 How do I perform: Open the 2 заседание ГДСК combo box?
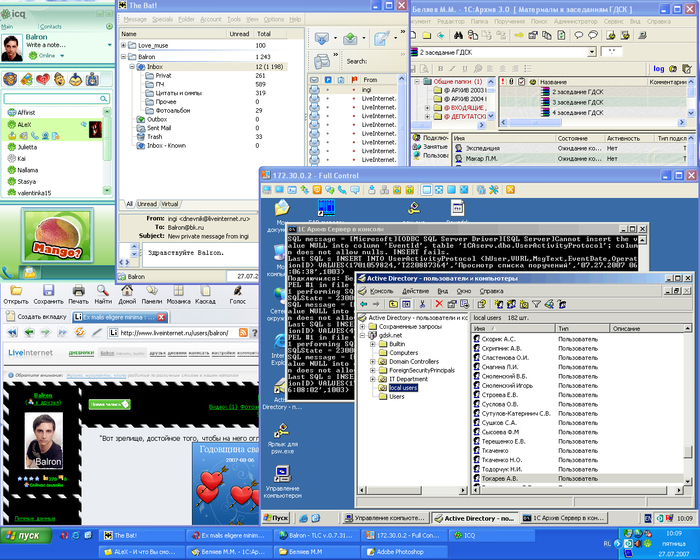[x=592, y=52]
